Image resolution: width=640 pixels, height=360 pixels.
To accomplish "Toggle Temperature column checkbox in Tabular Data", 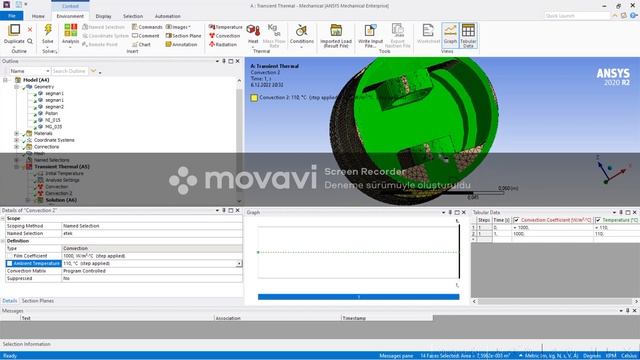I will [598, 220].
